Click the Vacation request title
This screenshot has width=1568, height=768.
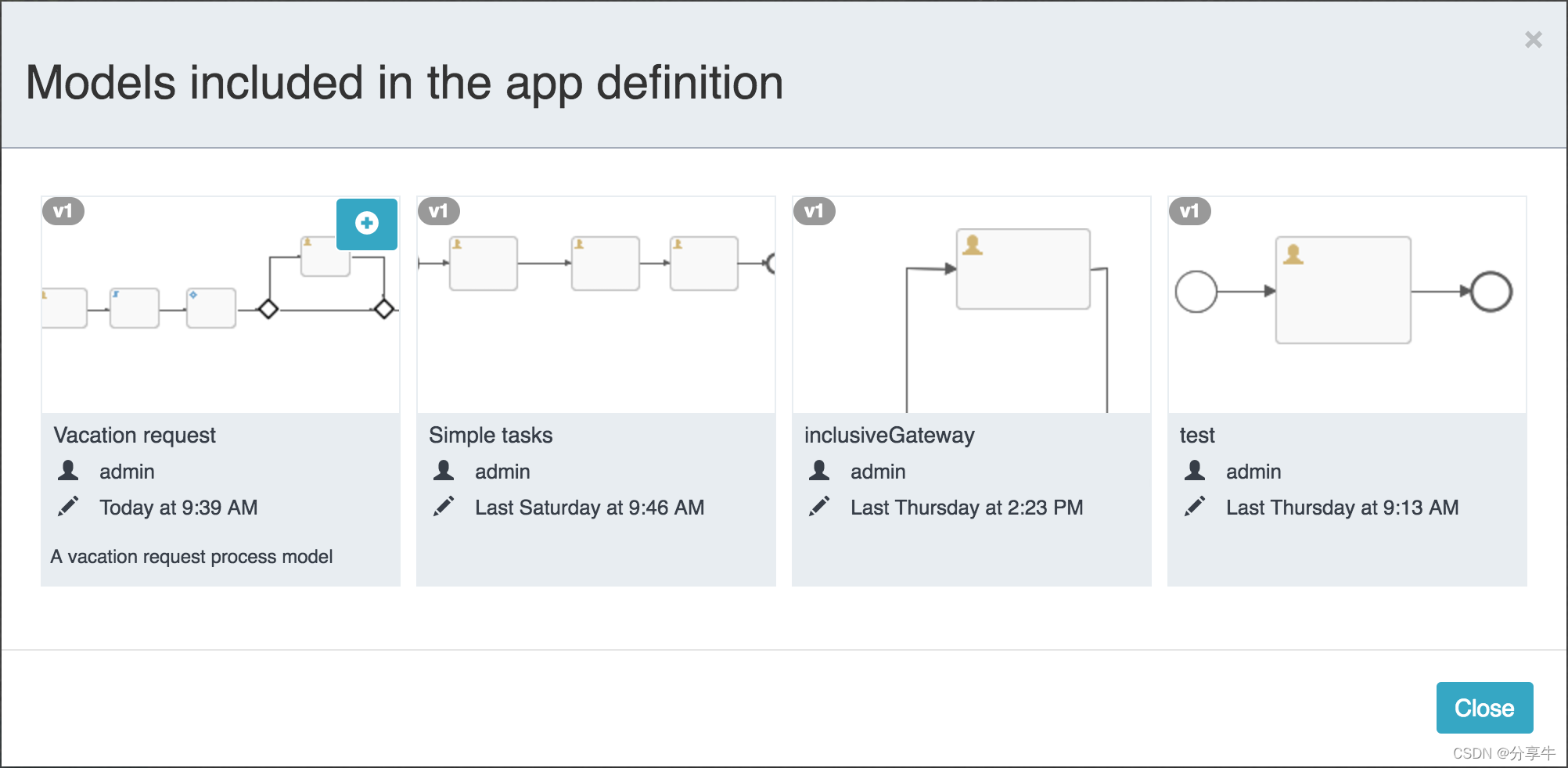[135, 436]
